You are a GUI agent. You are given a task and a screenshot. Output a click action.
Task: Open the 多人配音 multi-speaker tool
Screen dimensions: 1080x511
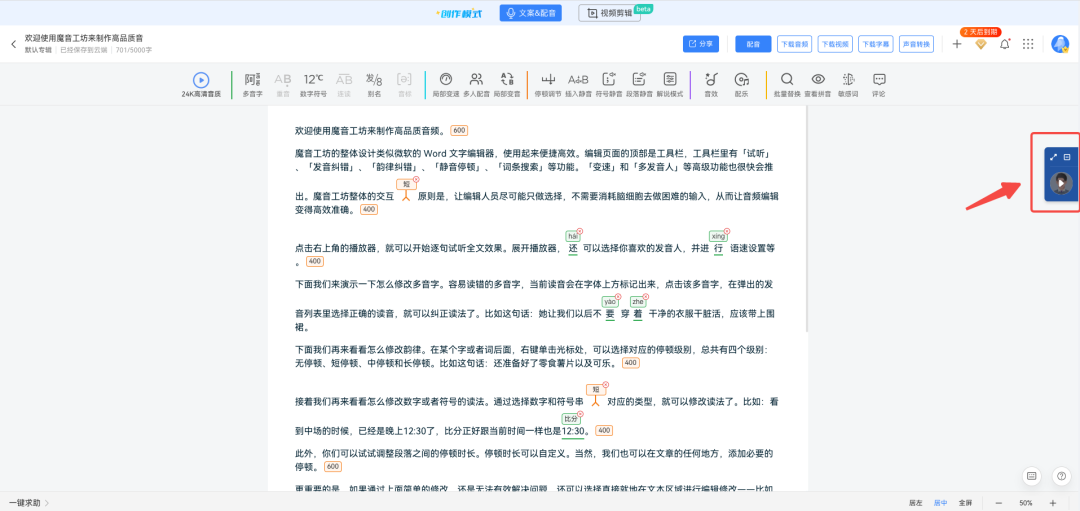pos(476,85)
